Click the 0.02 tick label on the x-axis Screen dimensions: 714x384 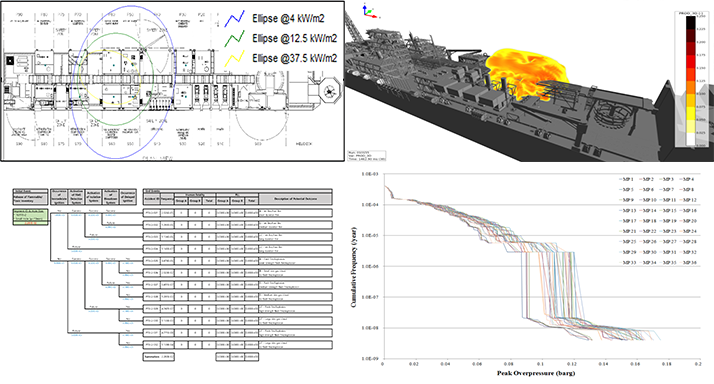(413, 364)
